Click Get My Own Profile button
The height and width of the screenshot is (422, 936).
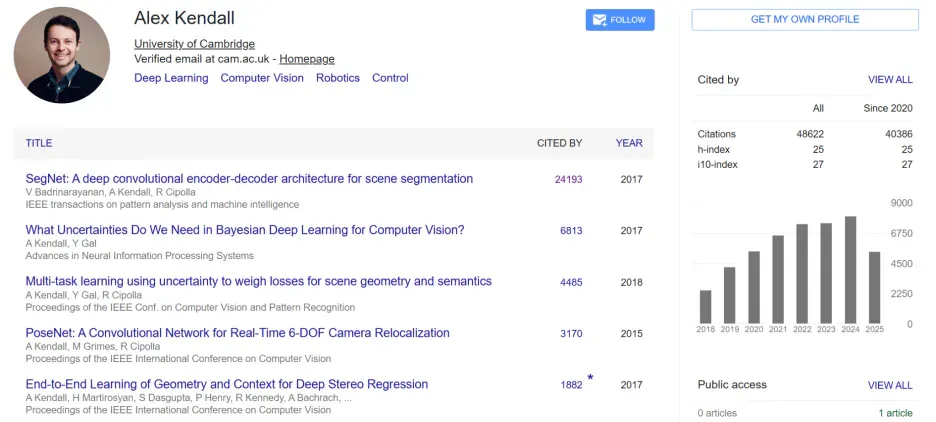click(805, 20)
